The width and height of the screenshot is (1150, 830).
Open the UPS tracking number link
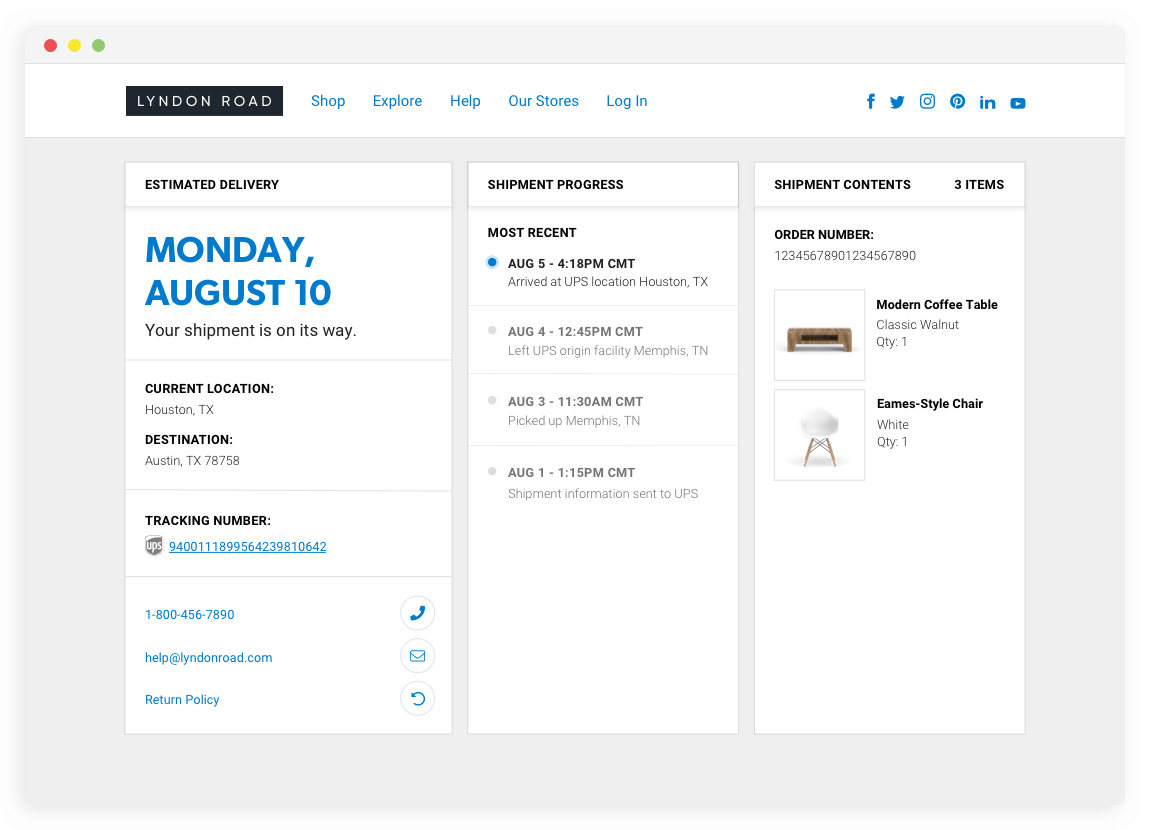(x=247, y=547)
